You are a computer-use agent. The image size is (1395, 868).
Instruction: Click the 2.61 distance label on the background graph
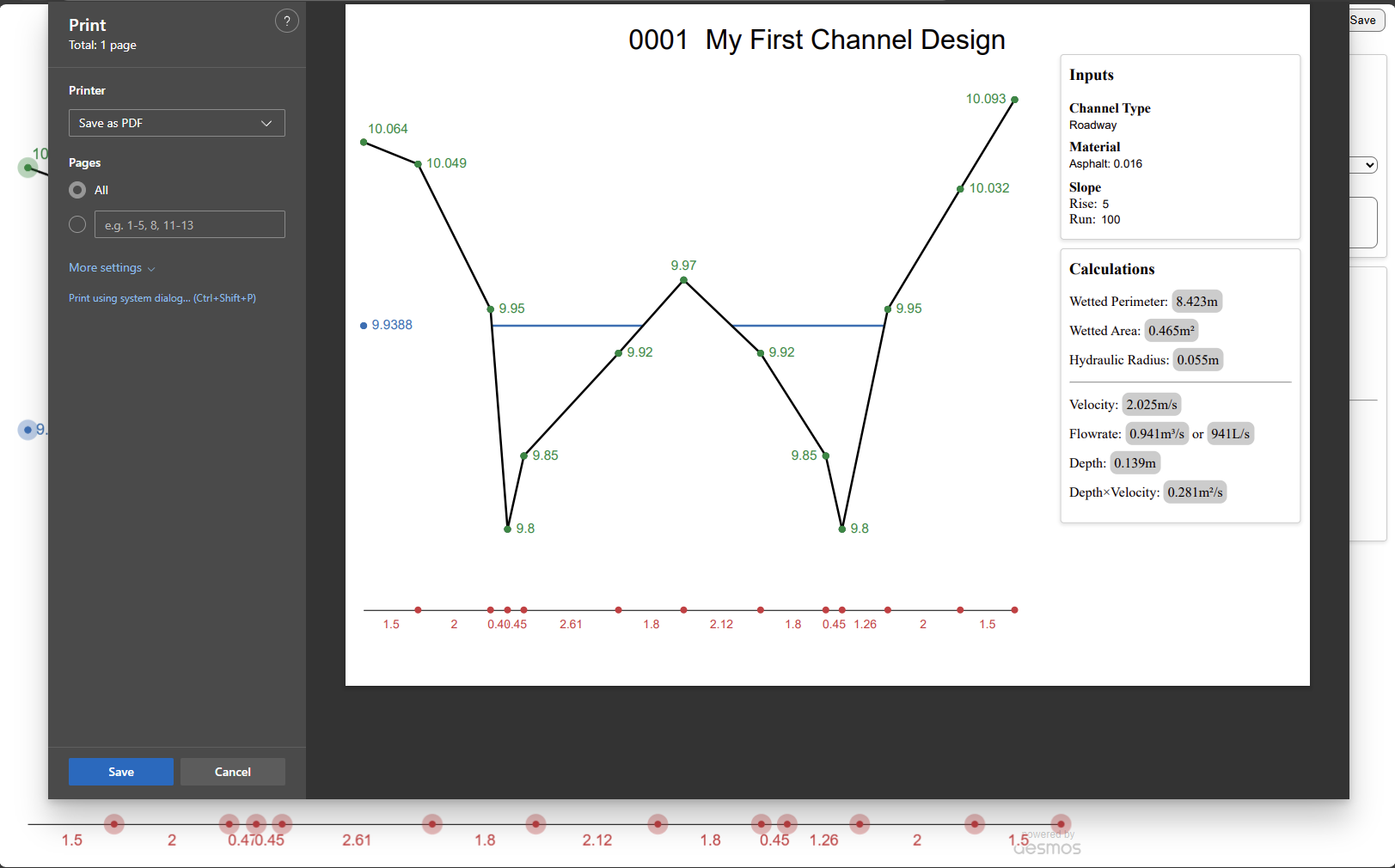pyautogui.click(x=357, y=840)
